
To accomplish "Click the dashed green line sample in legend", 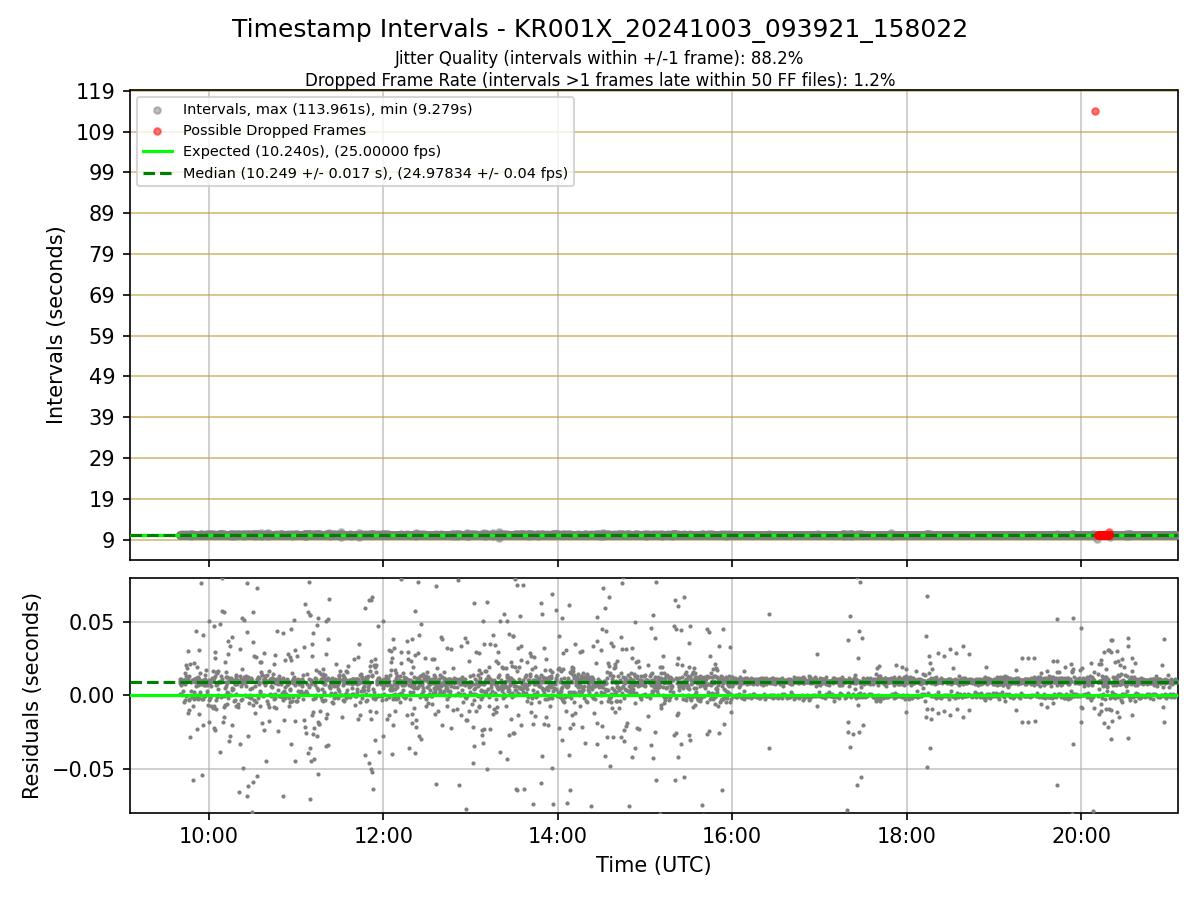I will tap(157, 174).
